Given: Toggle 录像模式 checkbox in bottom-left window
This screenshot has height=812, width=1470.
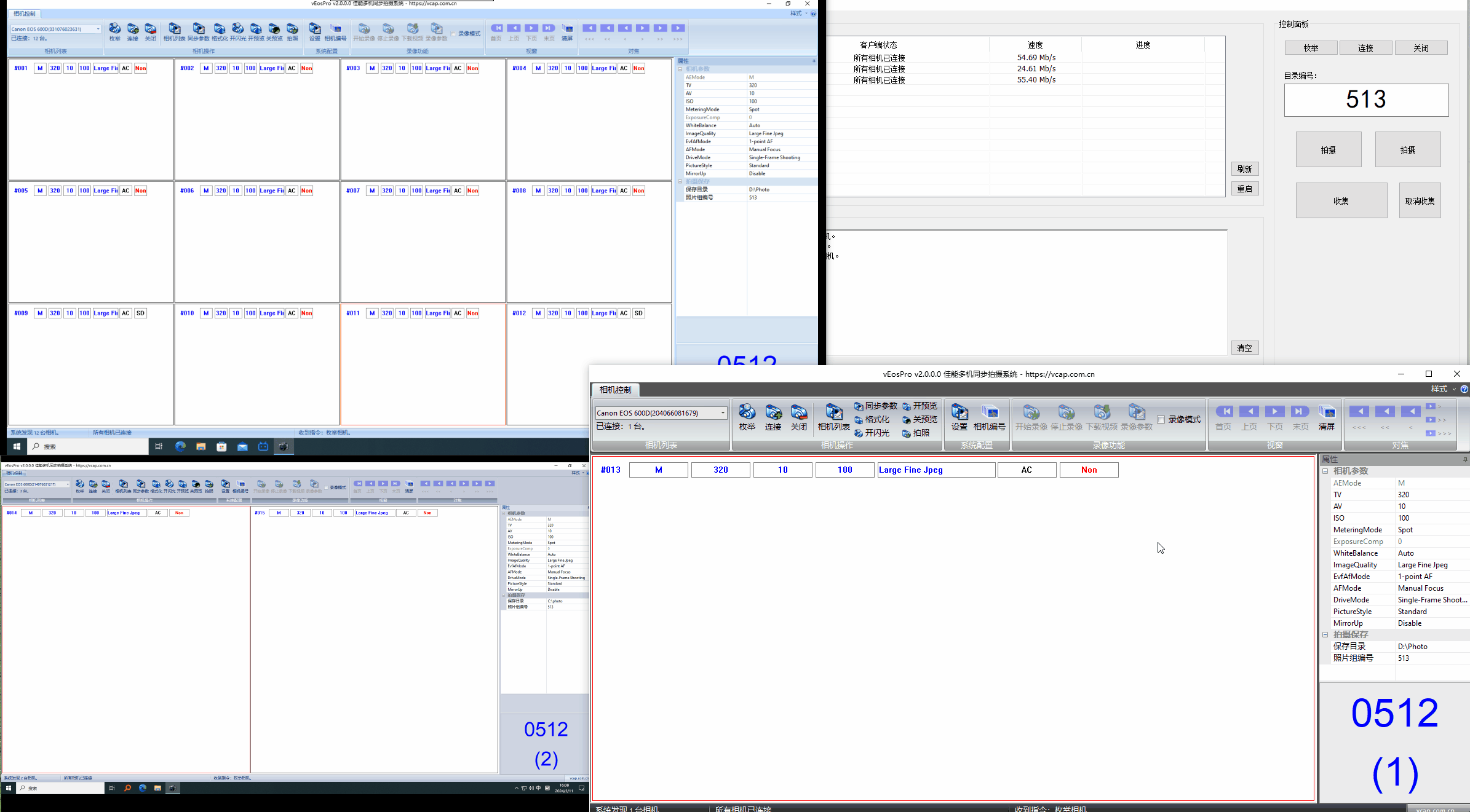Looking at the screenshot, I should [x=326, y=487].
